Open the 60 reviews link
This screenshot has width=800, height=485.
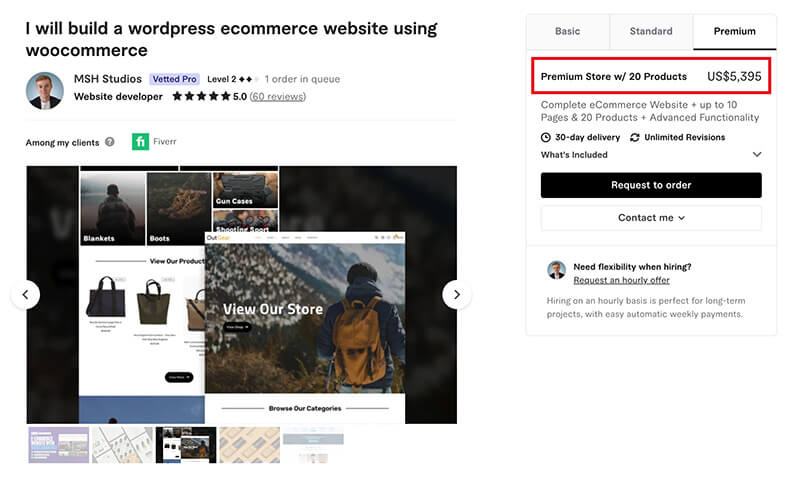click(278, 97)
